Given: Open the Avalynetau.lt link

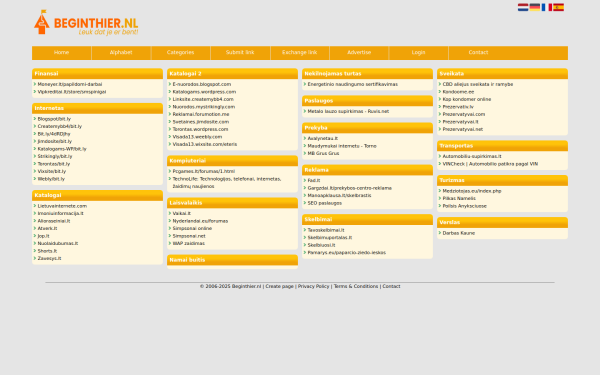Looking at the screenshot, I should coord(323,139).
